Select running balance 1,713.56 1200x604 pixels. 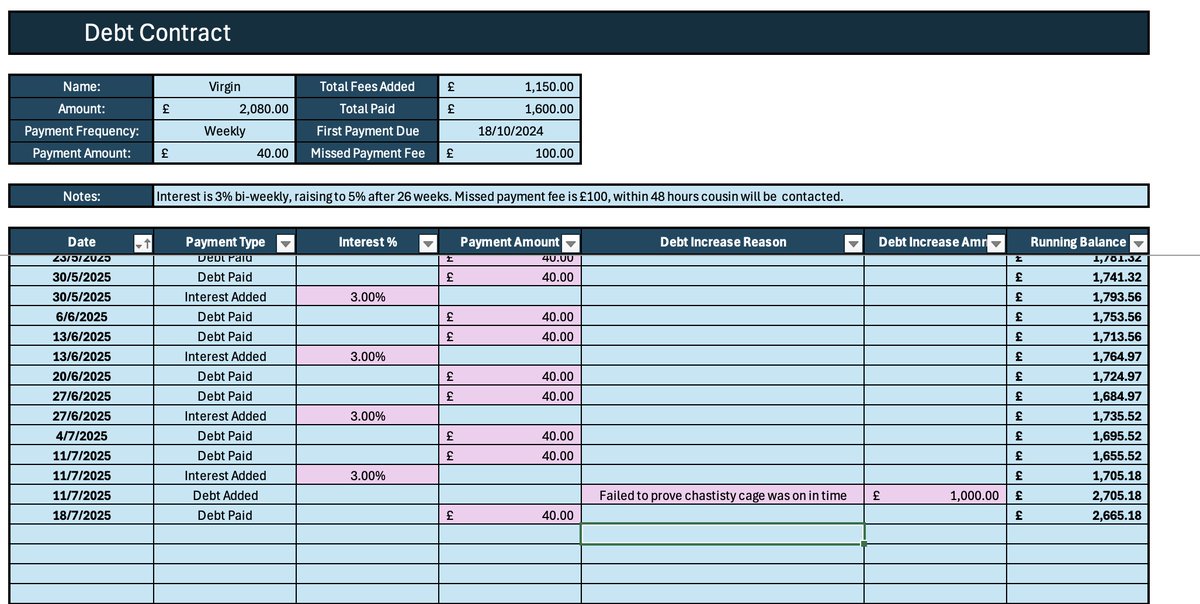[1077, 336]
